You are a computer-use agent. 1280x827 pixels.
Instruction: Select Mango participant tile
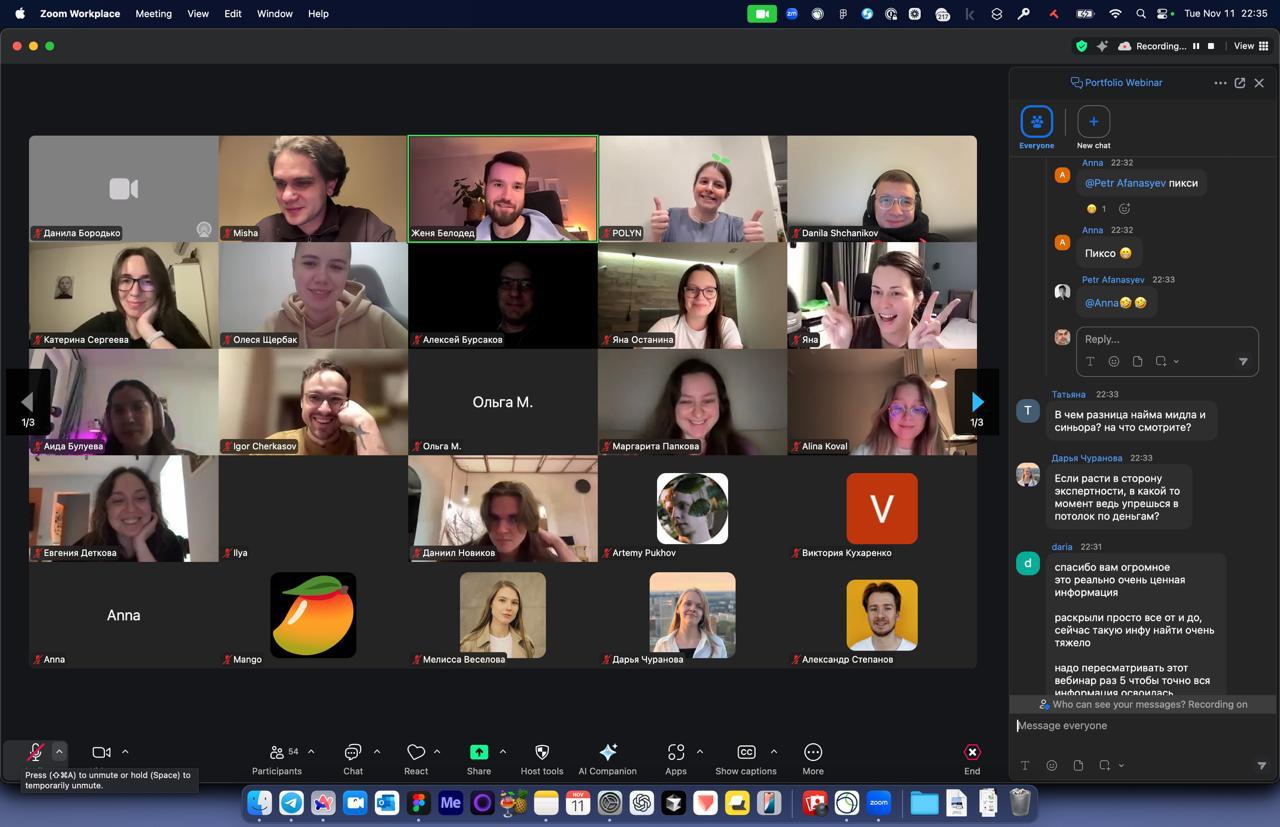[x=313, y=615]
